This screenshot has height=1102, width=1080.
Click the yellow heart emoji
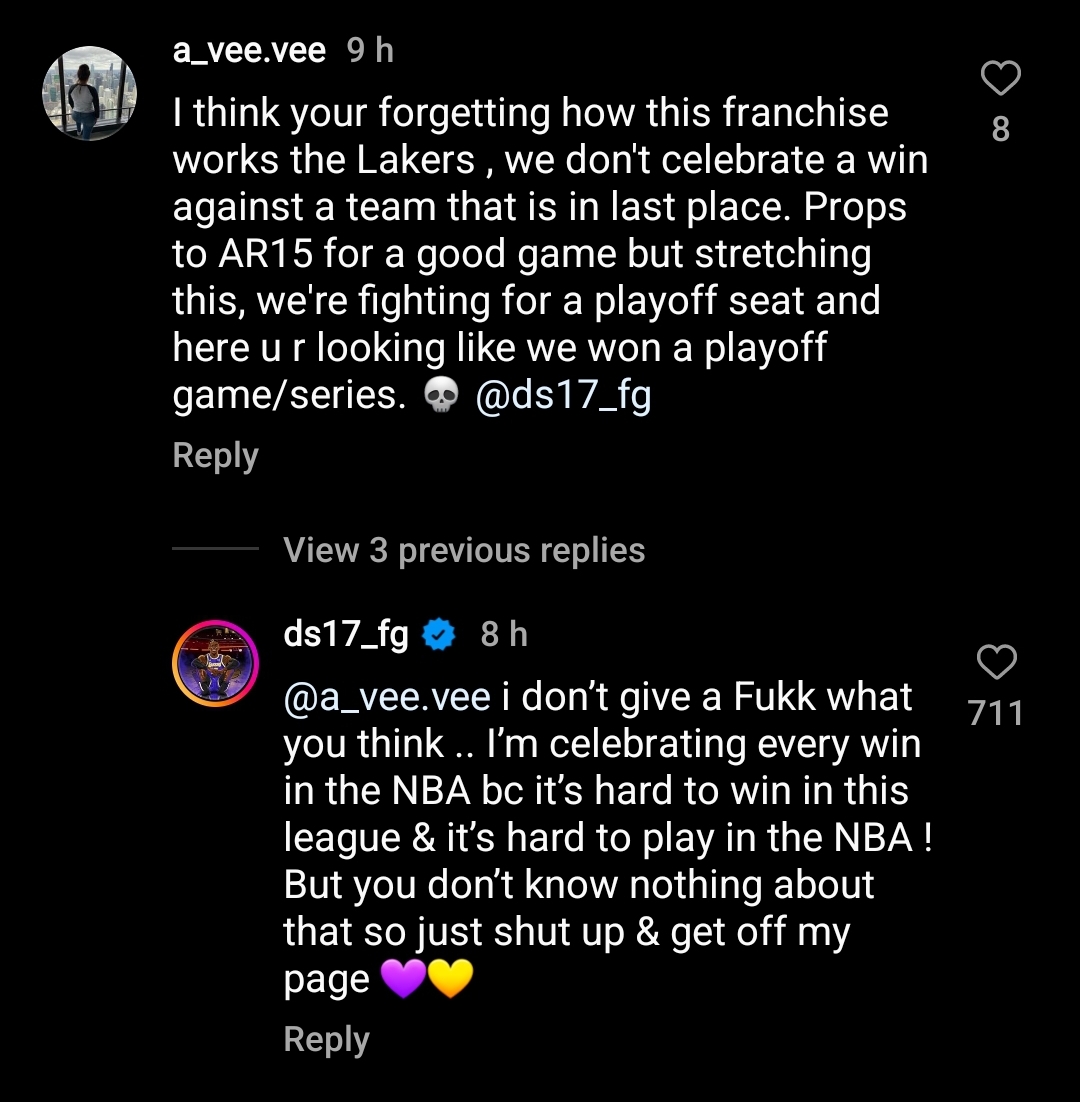pyautogui.click(x=449, y=981)
